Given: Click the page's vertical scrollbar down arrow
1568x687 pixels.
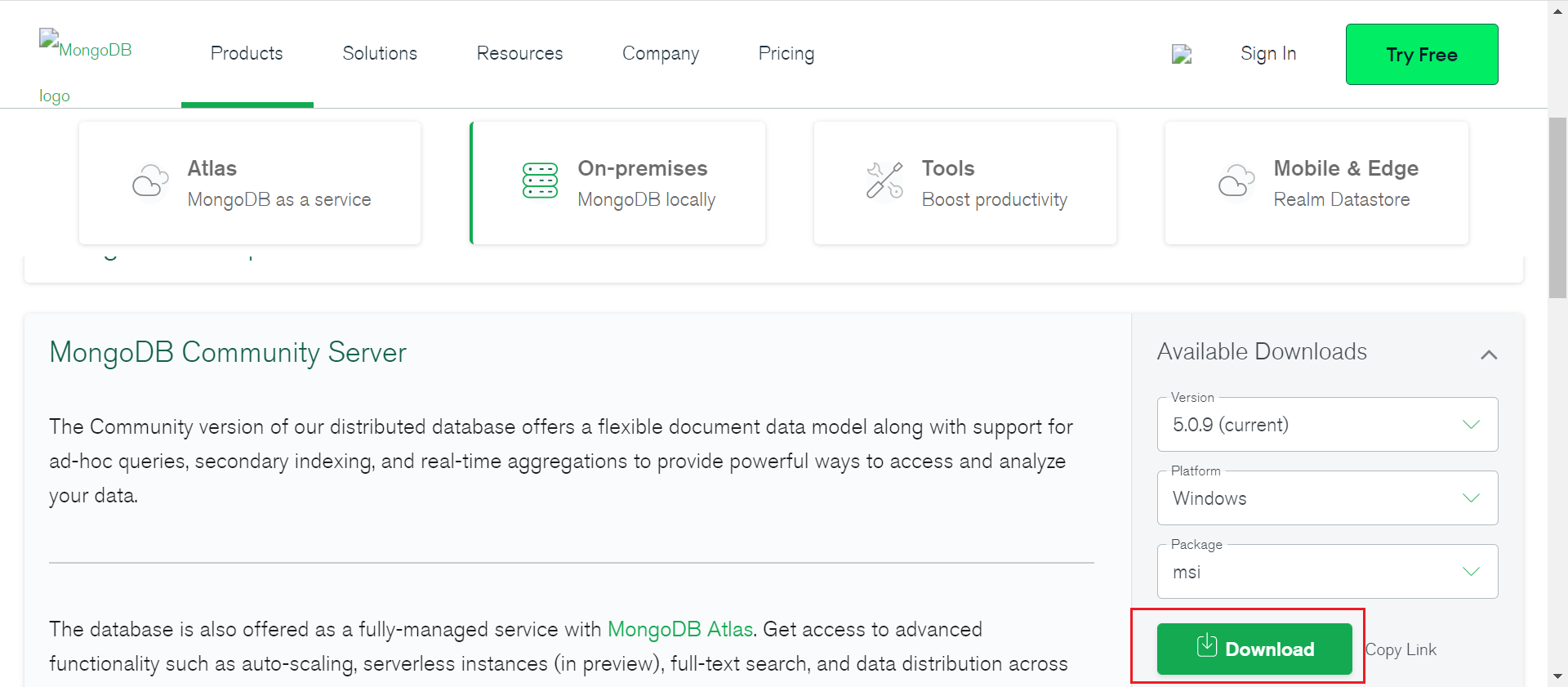Looking at the screenshot, I should point(1557,676).
